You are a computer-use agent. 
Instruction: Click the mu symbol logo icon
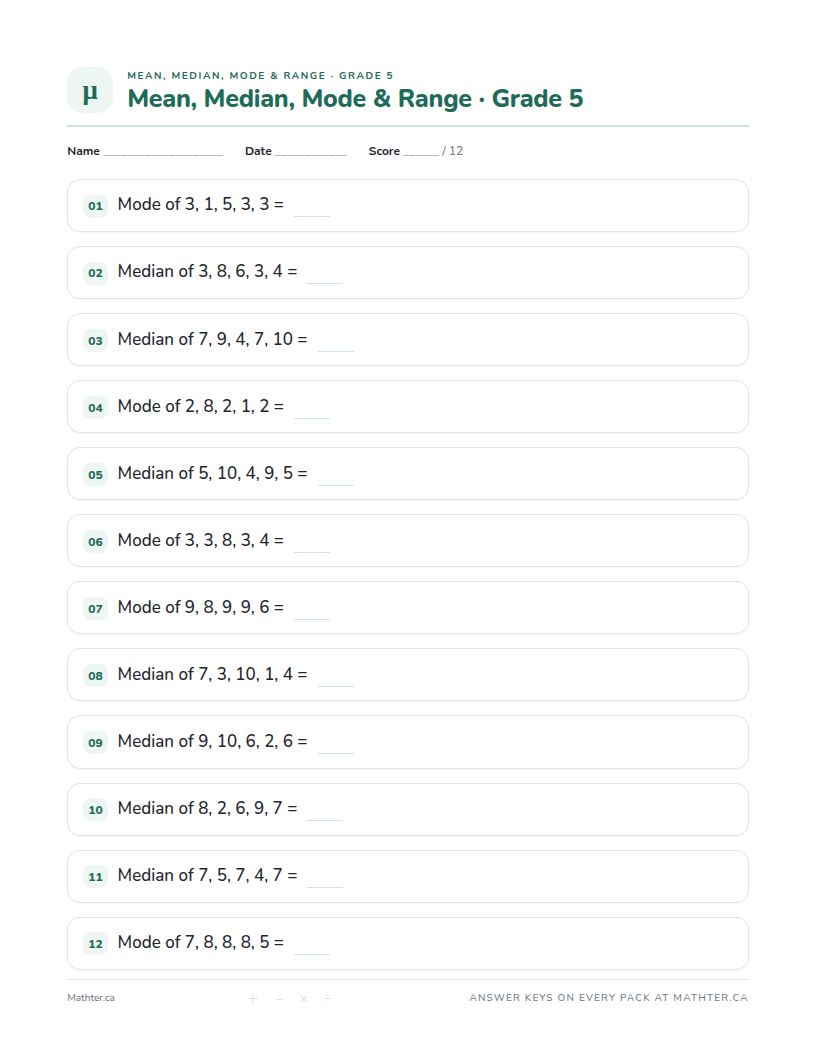[90, 90]
